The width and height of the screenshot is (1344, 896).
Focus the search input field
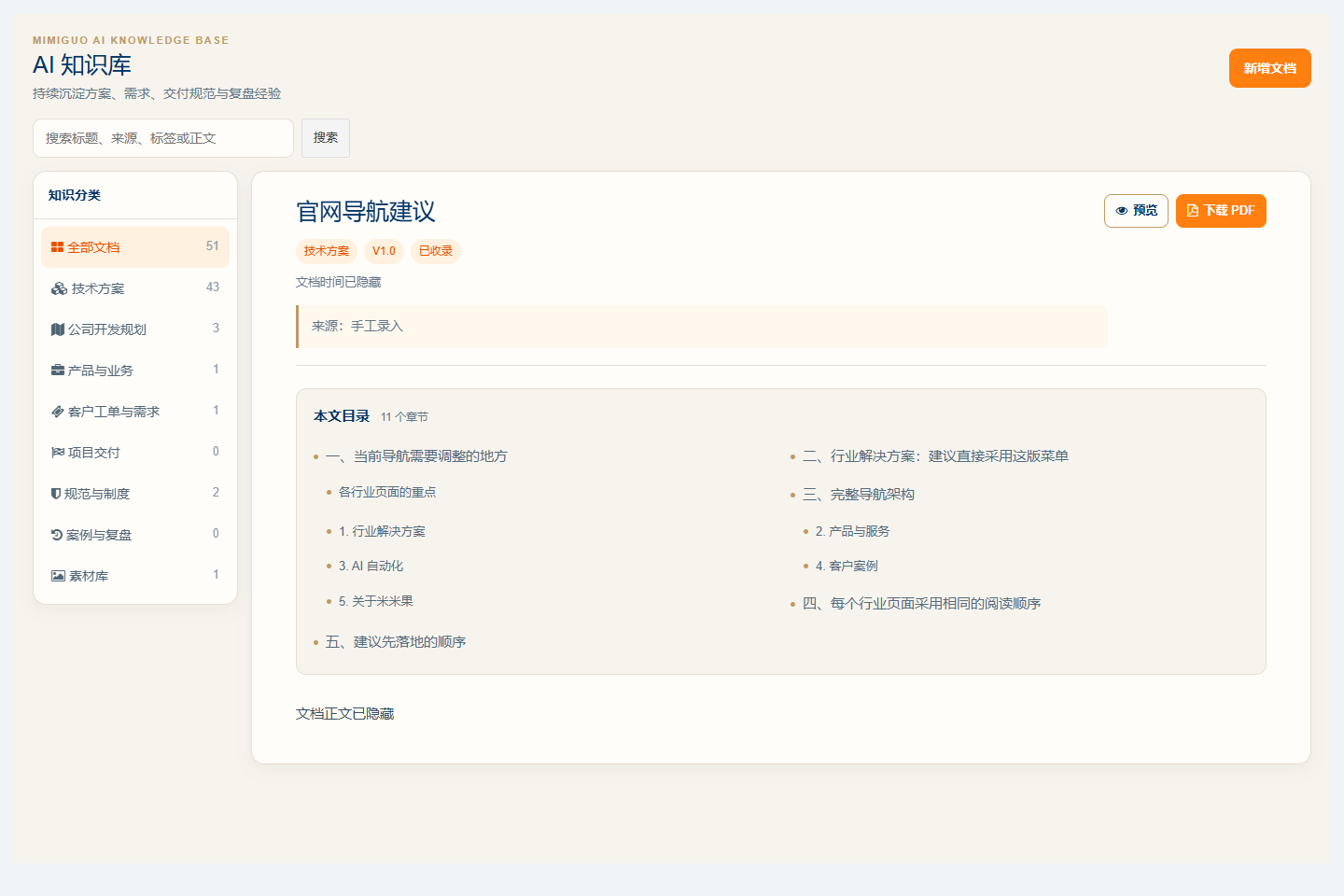[163, 138]
